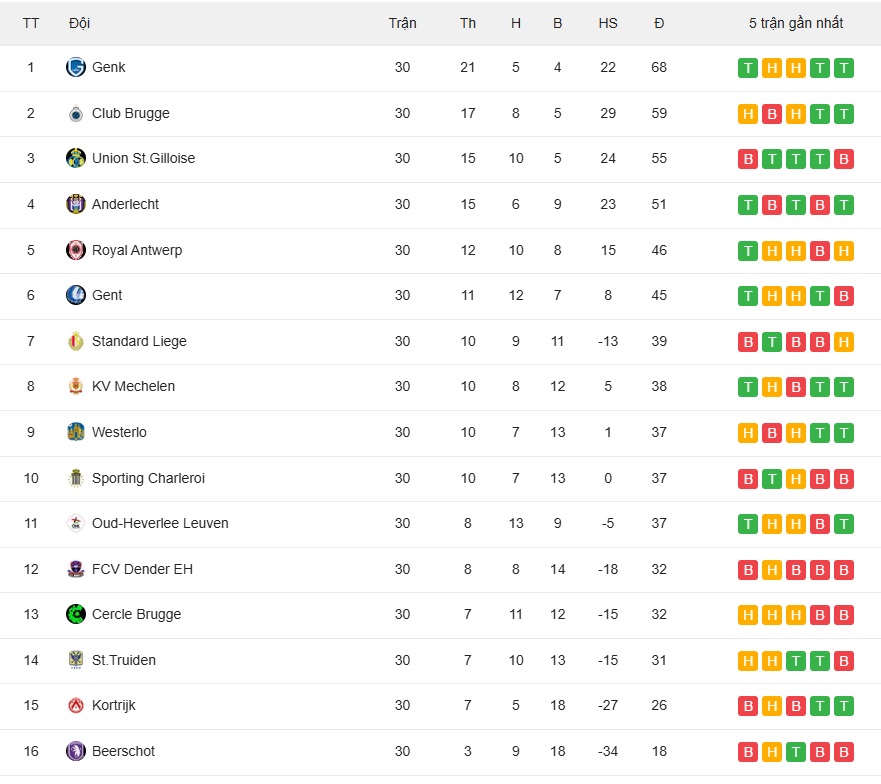Click the Royal Antwerp crest icon
The image size is (881, 784).
click(76, 251)
